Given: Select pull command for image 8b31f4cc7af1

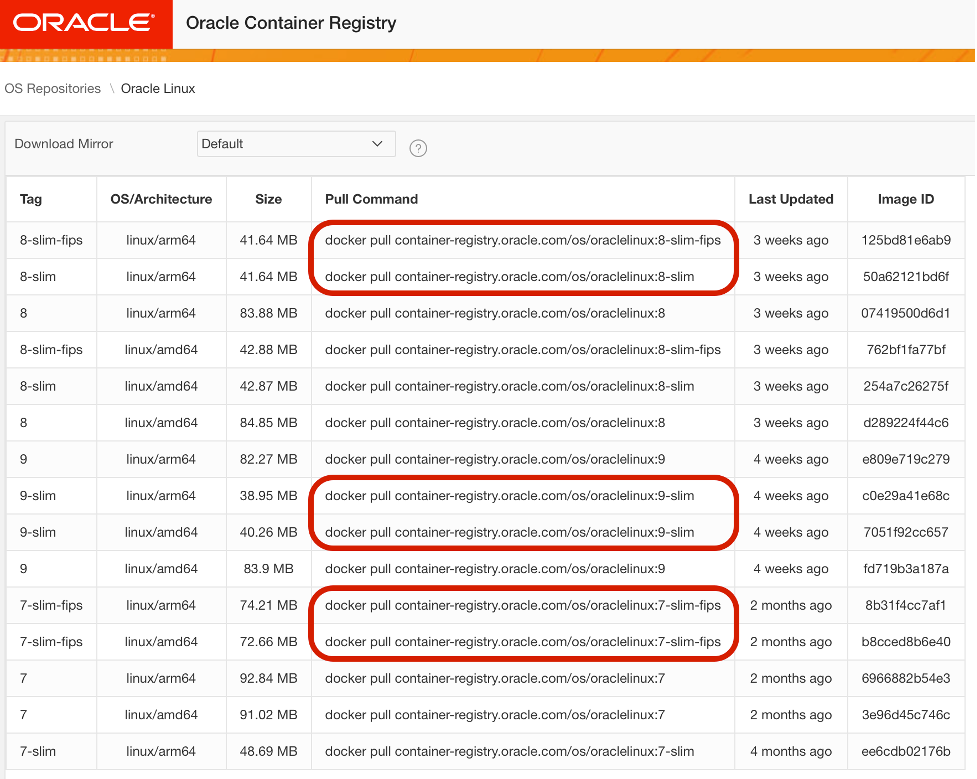Looking at the screenshot, I should tap(523, 605).
